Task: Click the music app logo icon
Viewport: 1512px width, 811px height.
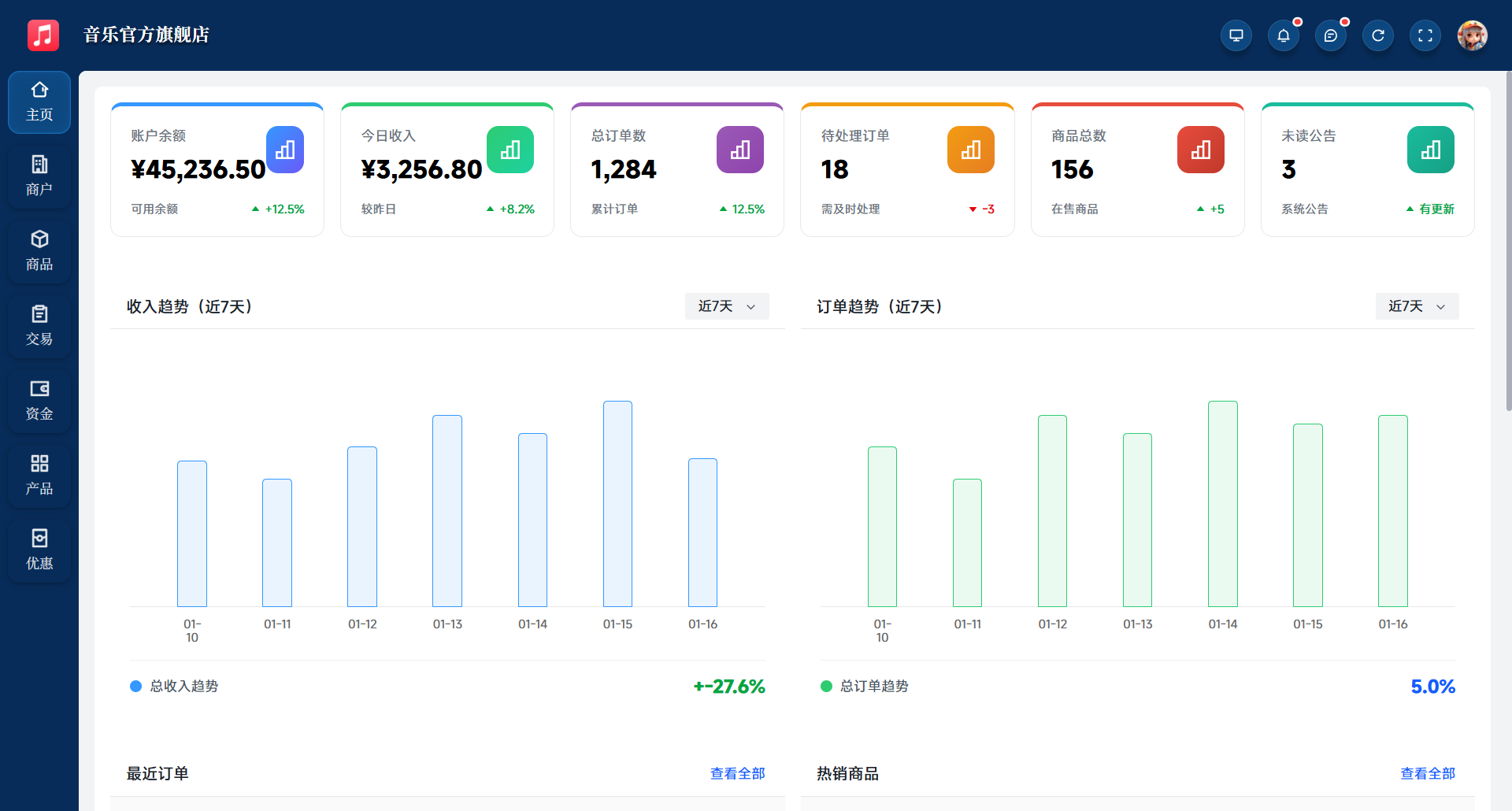Action: pos(43,35)
